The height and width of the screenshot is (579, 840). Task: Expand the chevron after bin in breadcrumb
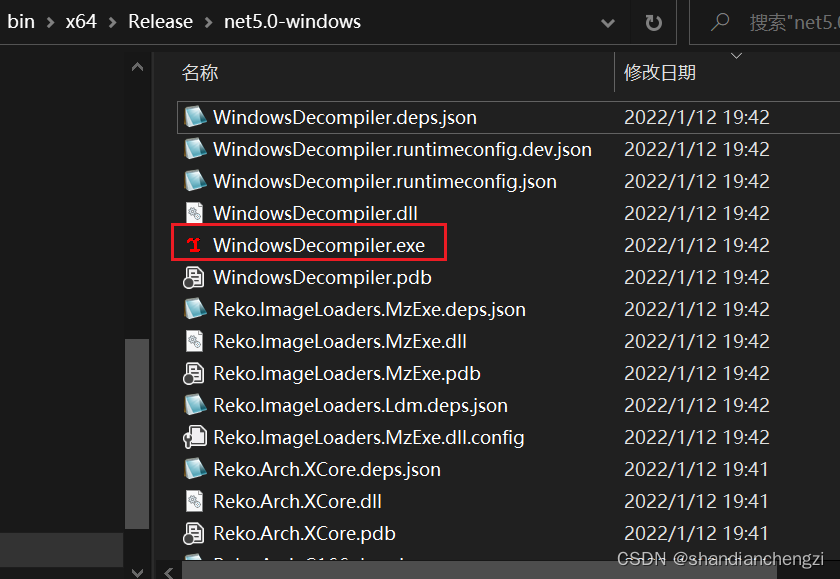point(50,22)
